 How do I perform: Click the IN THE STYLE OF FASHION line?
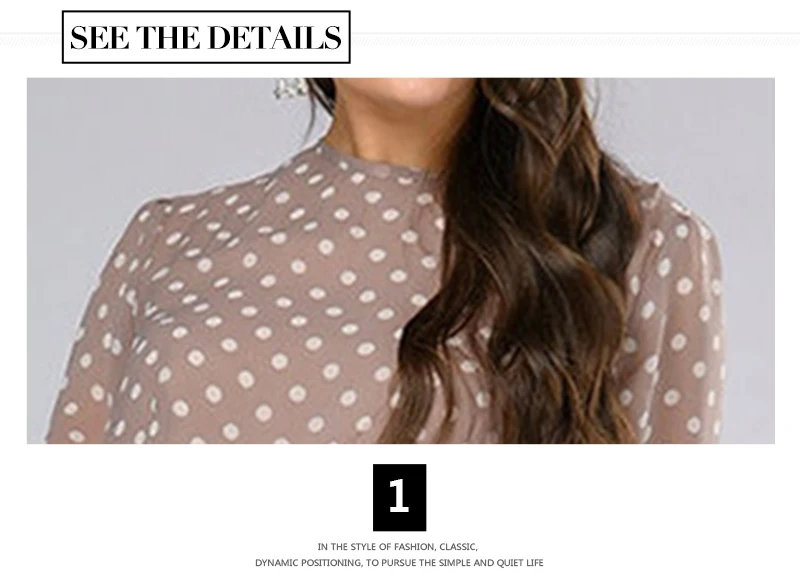tap(397, 547)
